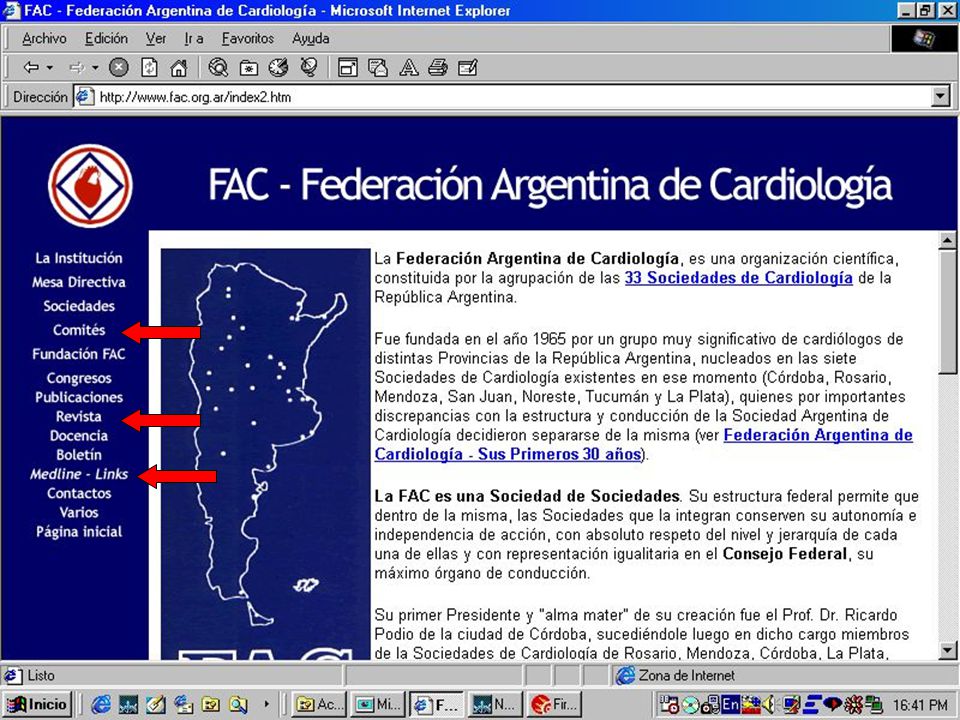Open the Forward button history dropdown

tap(96, 67)
